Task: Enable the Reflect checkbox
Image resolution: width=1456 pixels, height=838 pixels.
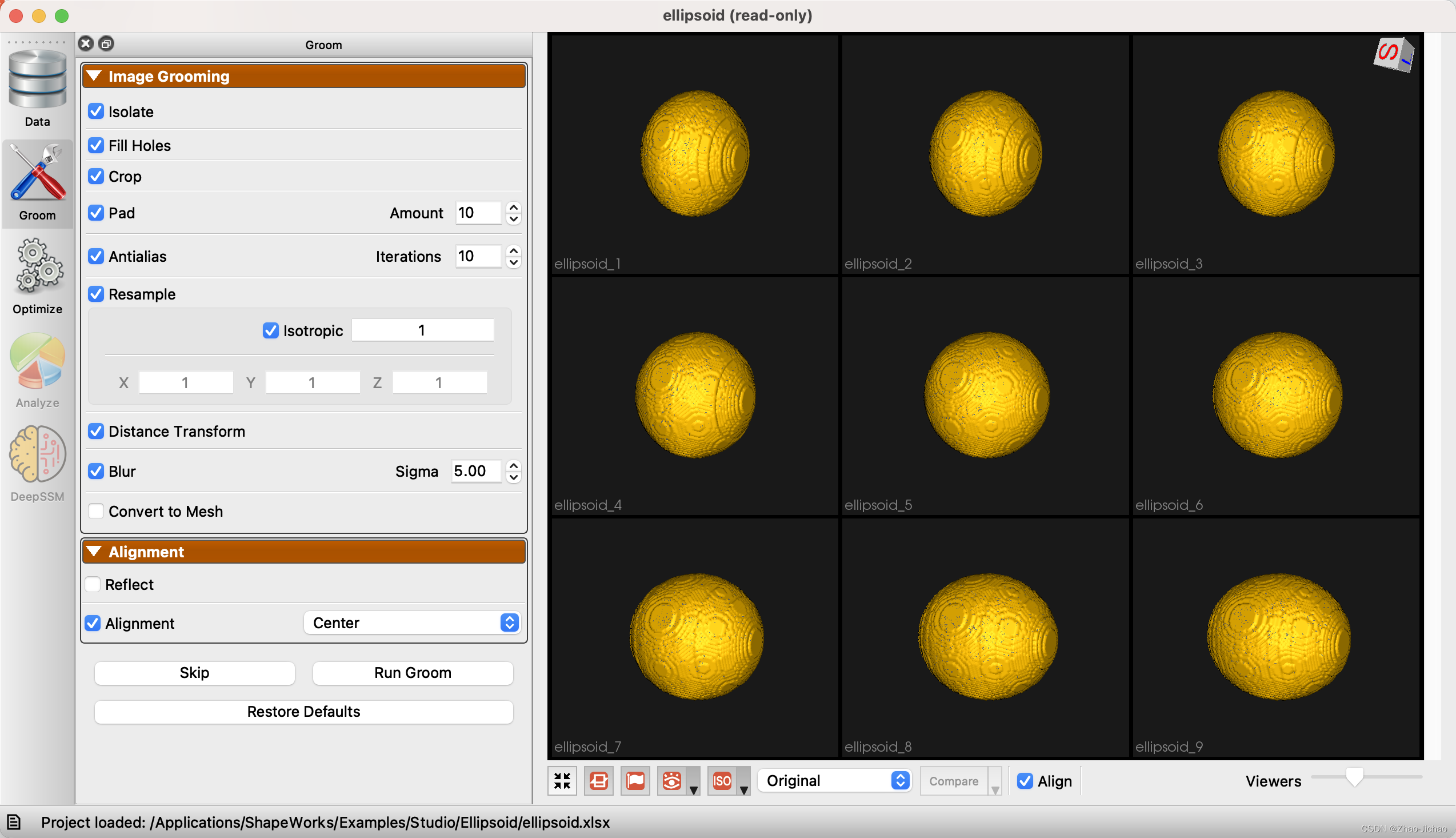Action: click(93, 584)
